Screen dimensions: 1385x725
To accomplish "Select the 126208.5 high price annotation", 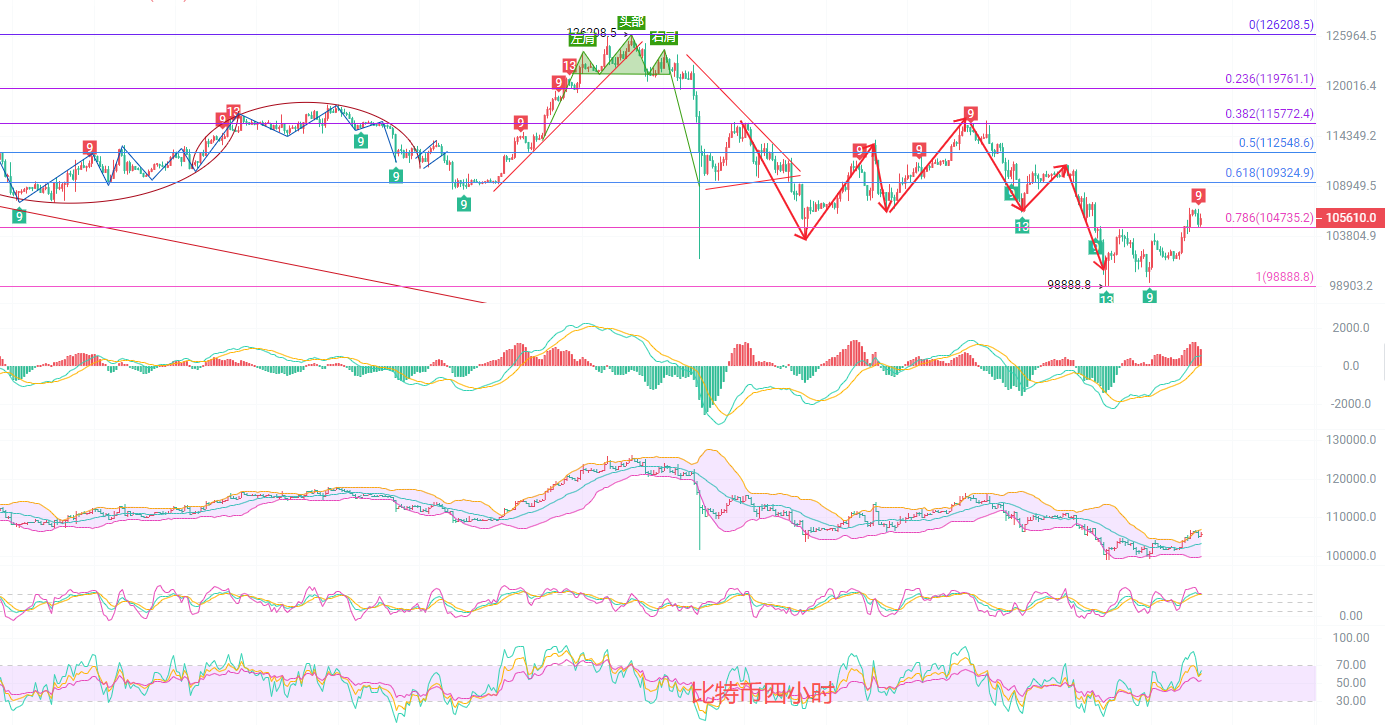I will point(591,32).
